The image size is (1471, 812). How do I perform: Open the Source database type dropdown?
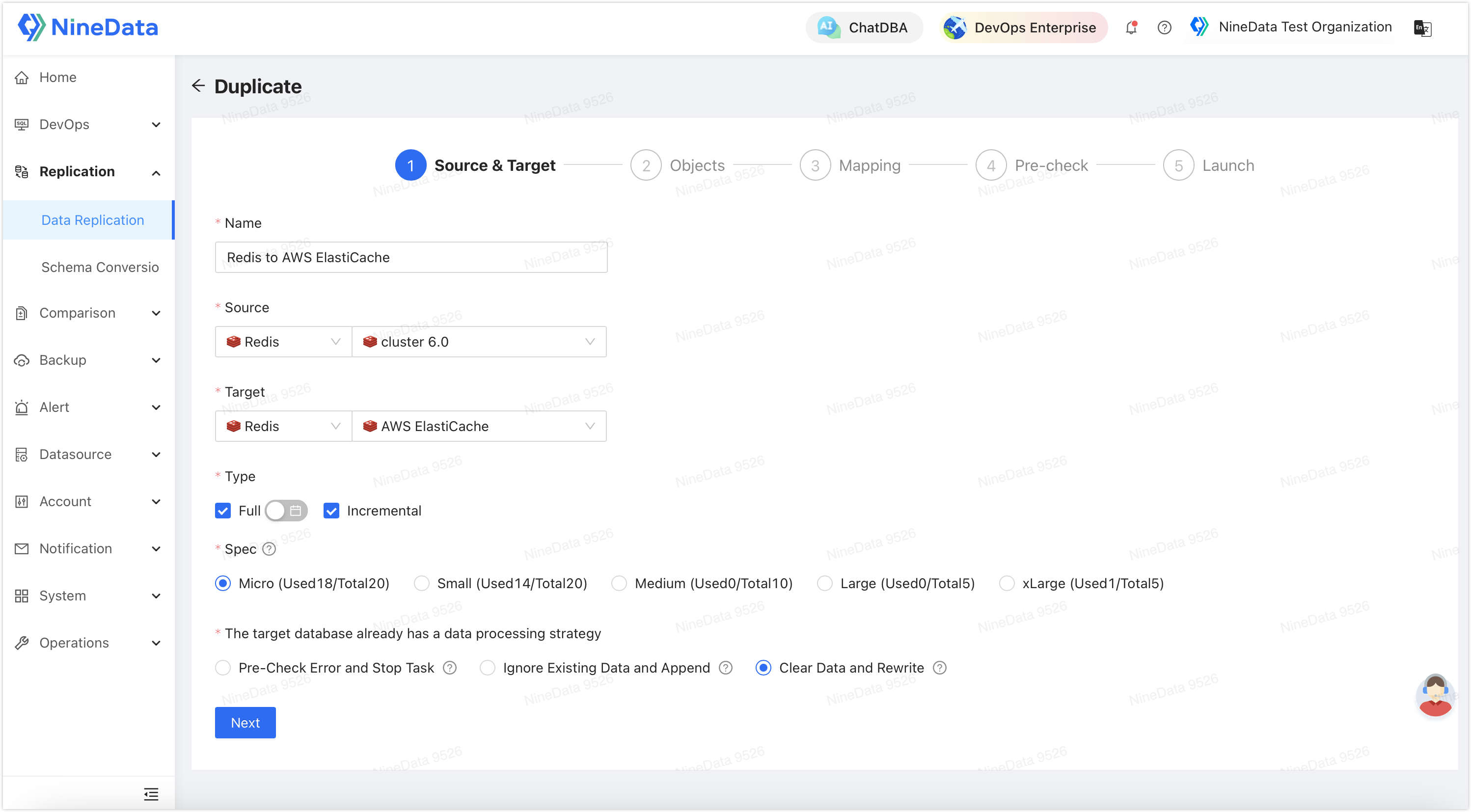pyautogui.click(x=283, y=342)
